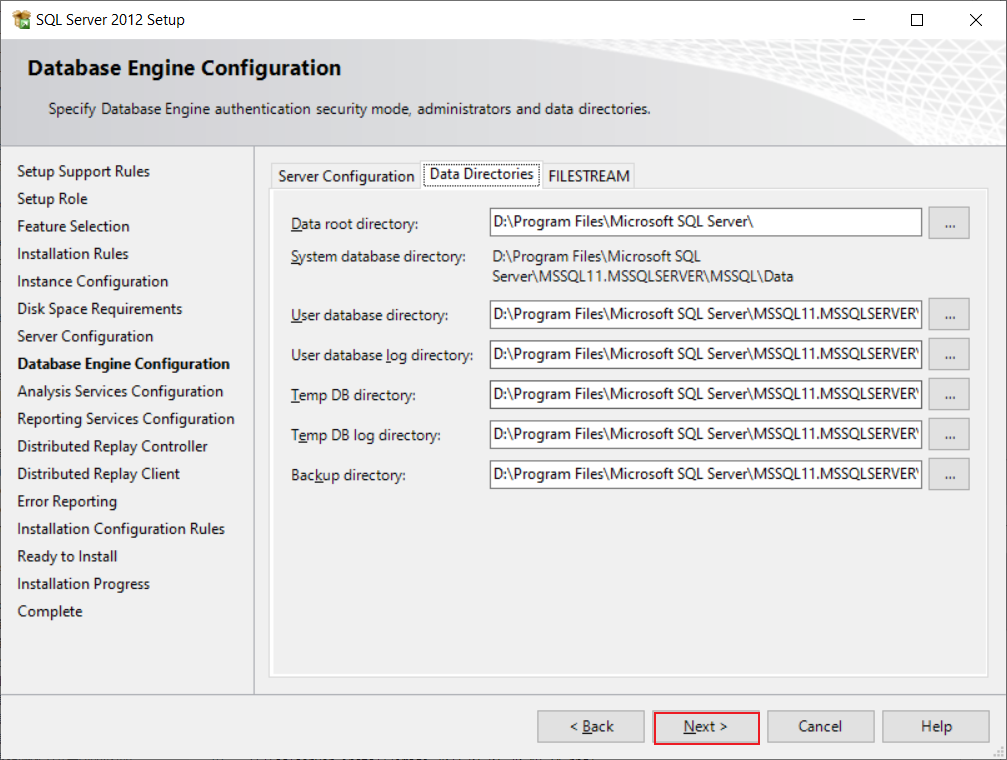
Task: Browse for User database log directory
Action: [949, 355]
